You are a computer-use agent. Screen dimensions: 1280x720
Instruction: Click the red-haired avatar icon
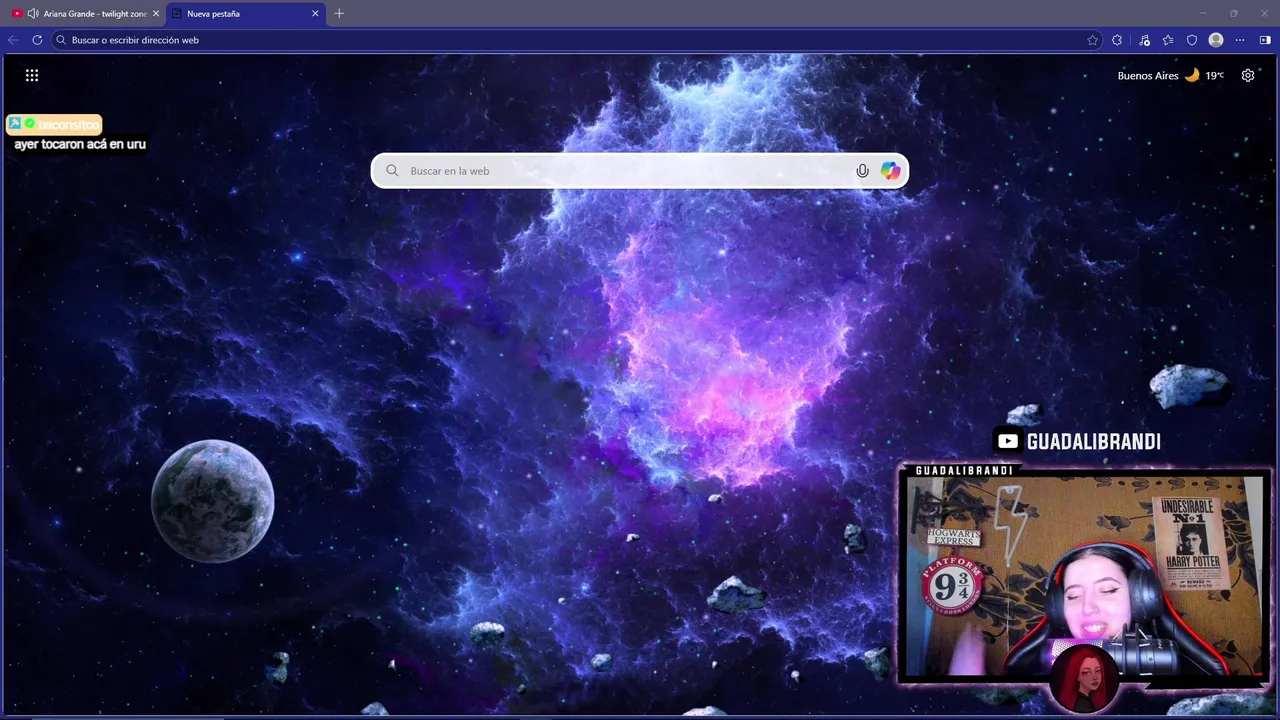pos(1084,680)
